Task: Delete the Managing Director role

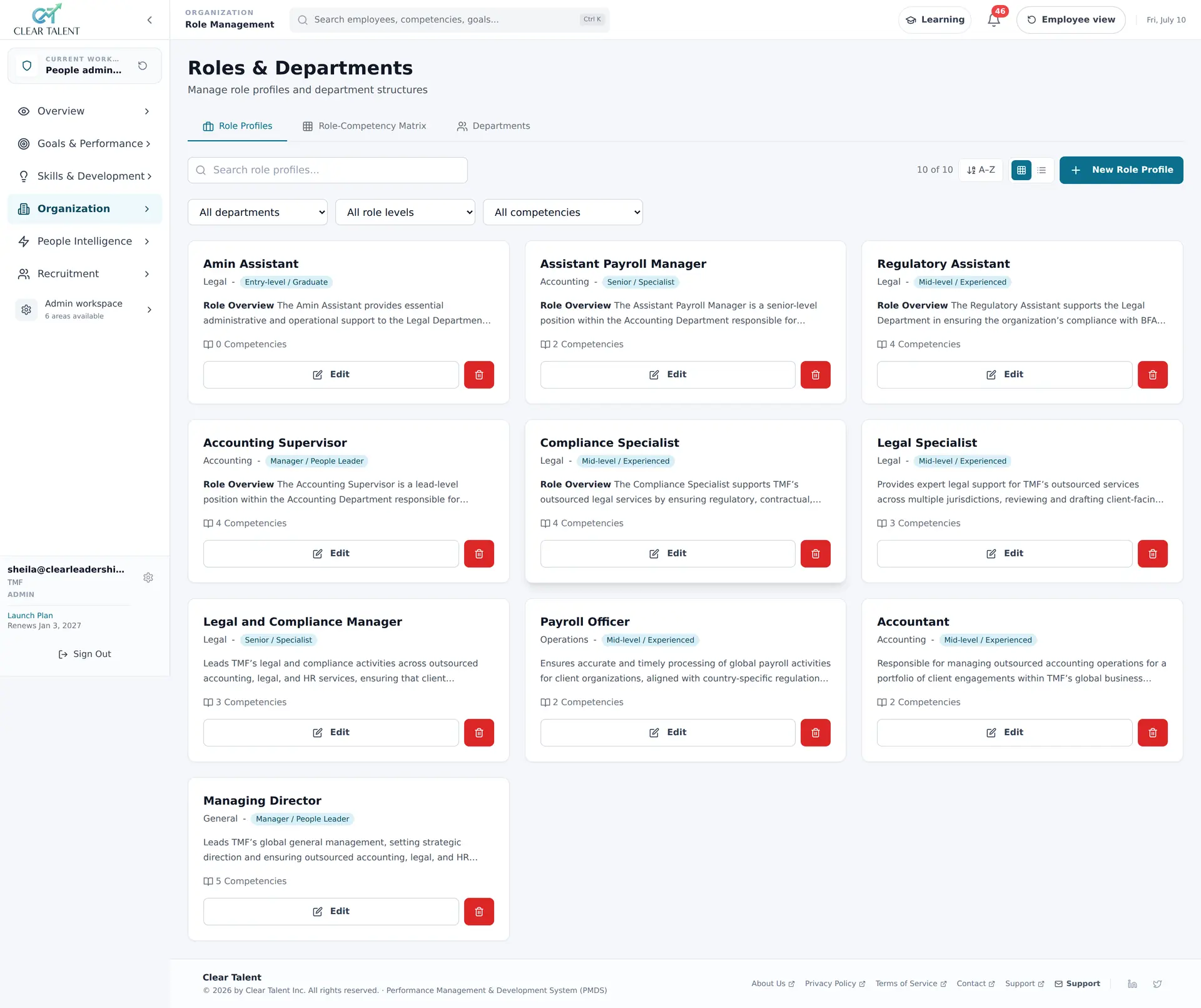Action: tap(479, 912)
